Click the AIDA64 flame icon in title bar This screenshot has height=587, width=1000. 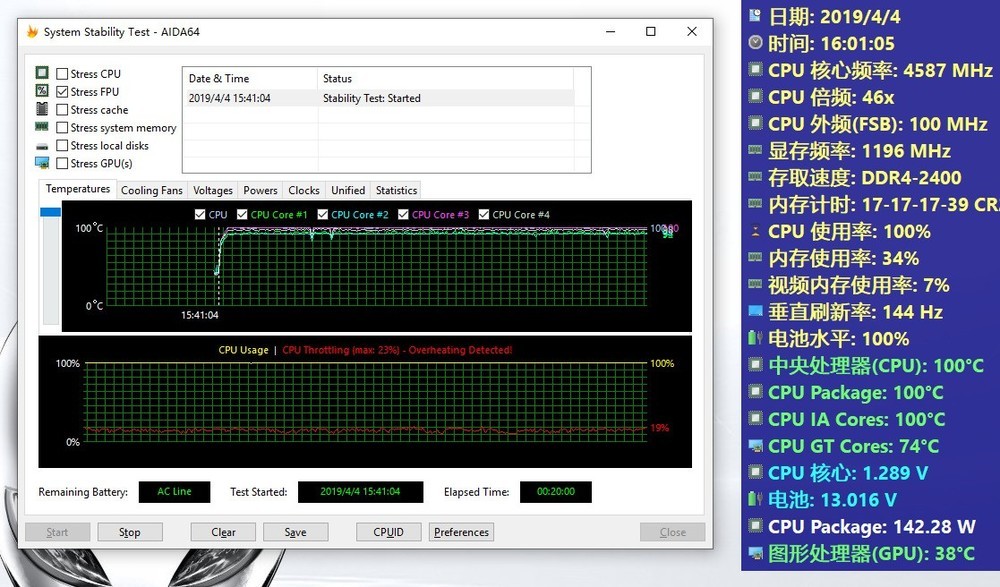(x=32, y=31)
